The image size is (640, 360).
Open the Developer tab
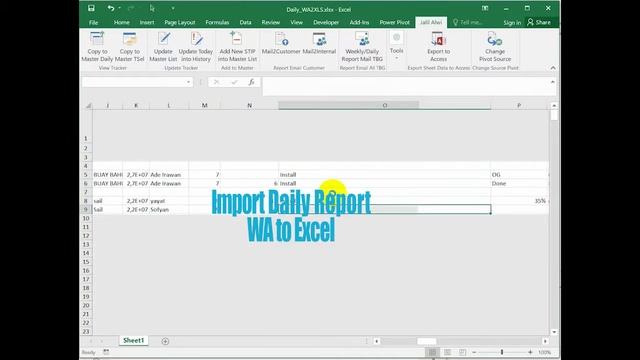coord(326,22)
